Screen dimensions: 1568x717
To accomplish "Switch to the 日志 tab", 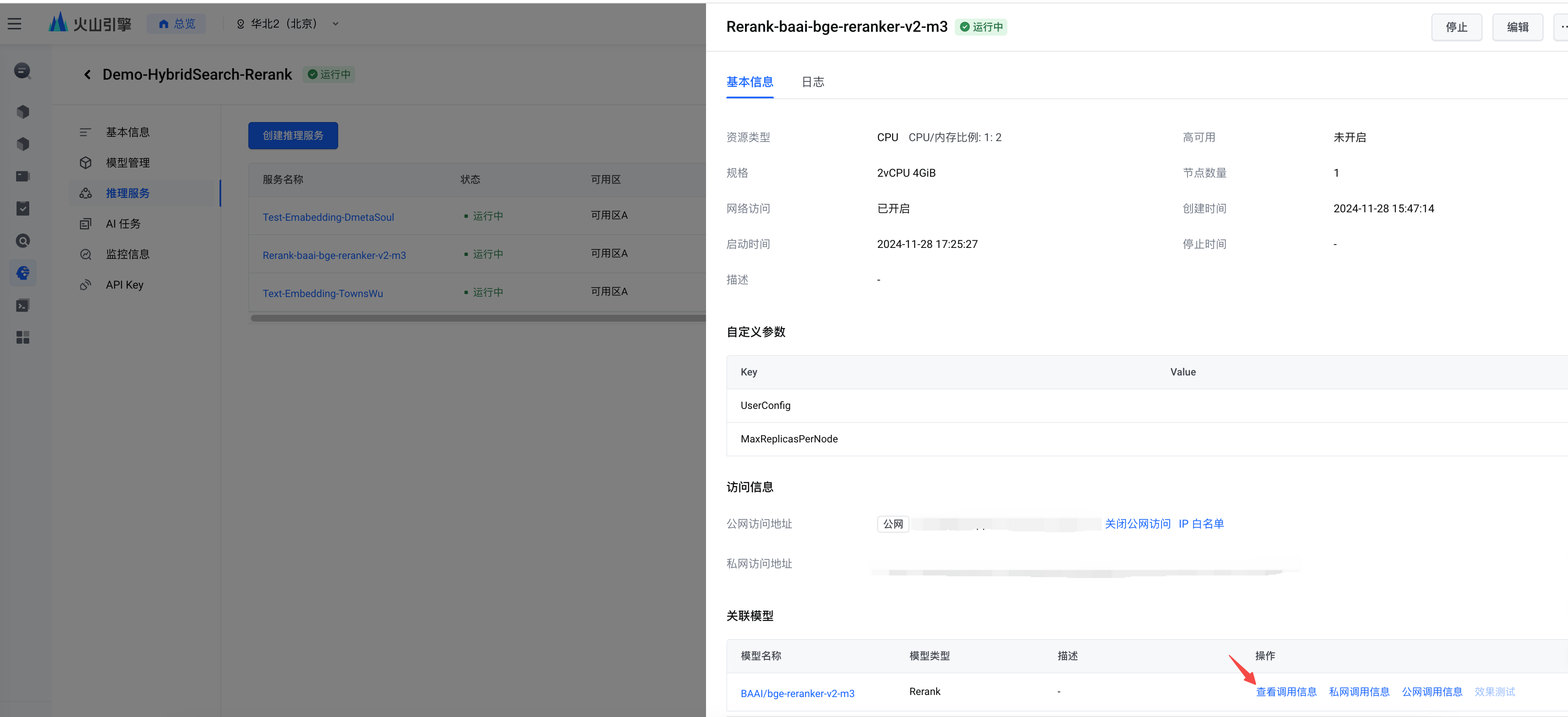I will point(813,81).
